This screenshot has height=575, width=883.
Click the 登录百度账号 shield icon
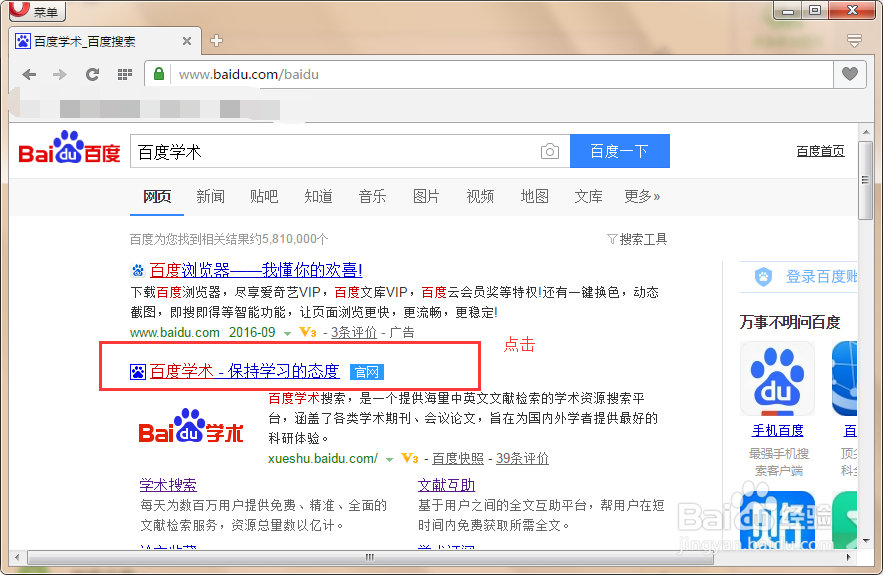click(763, 277)
